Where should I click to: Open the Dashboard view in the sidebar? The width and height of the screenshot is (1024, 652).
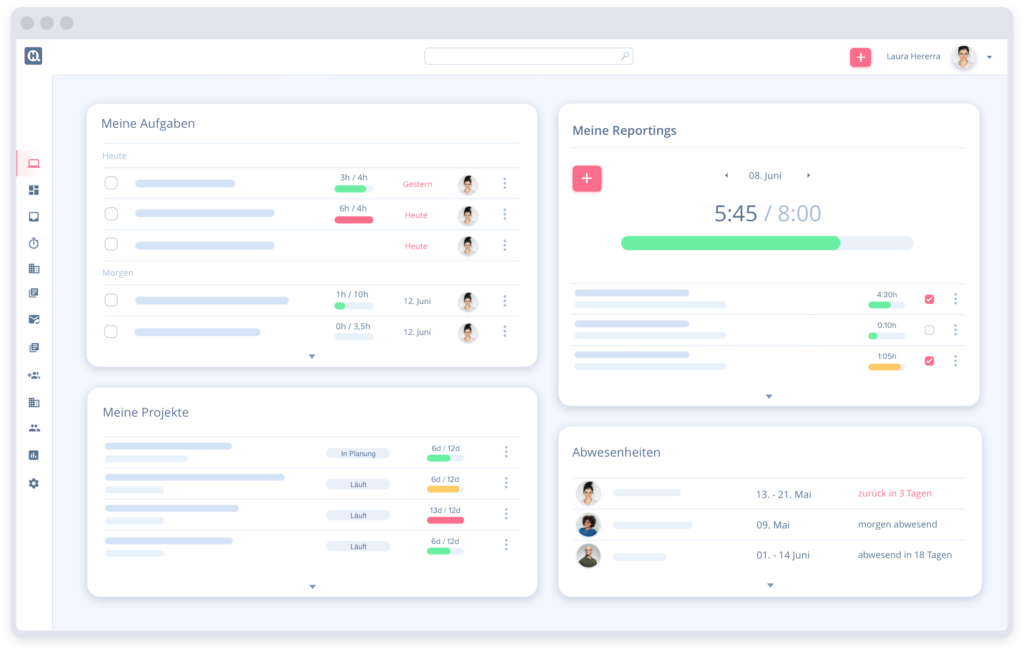click(x=33, y=163)
